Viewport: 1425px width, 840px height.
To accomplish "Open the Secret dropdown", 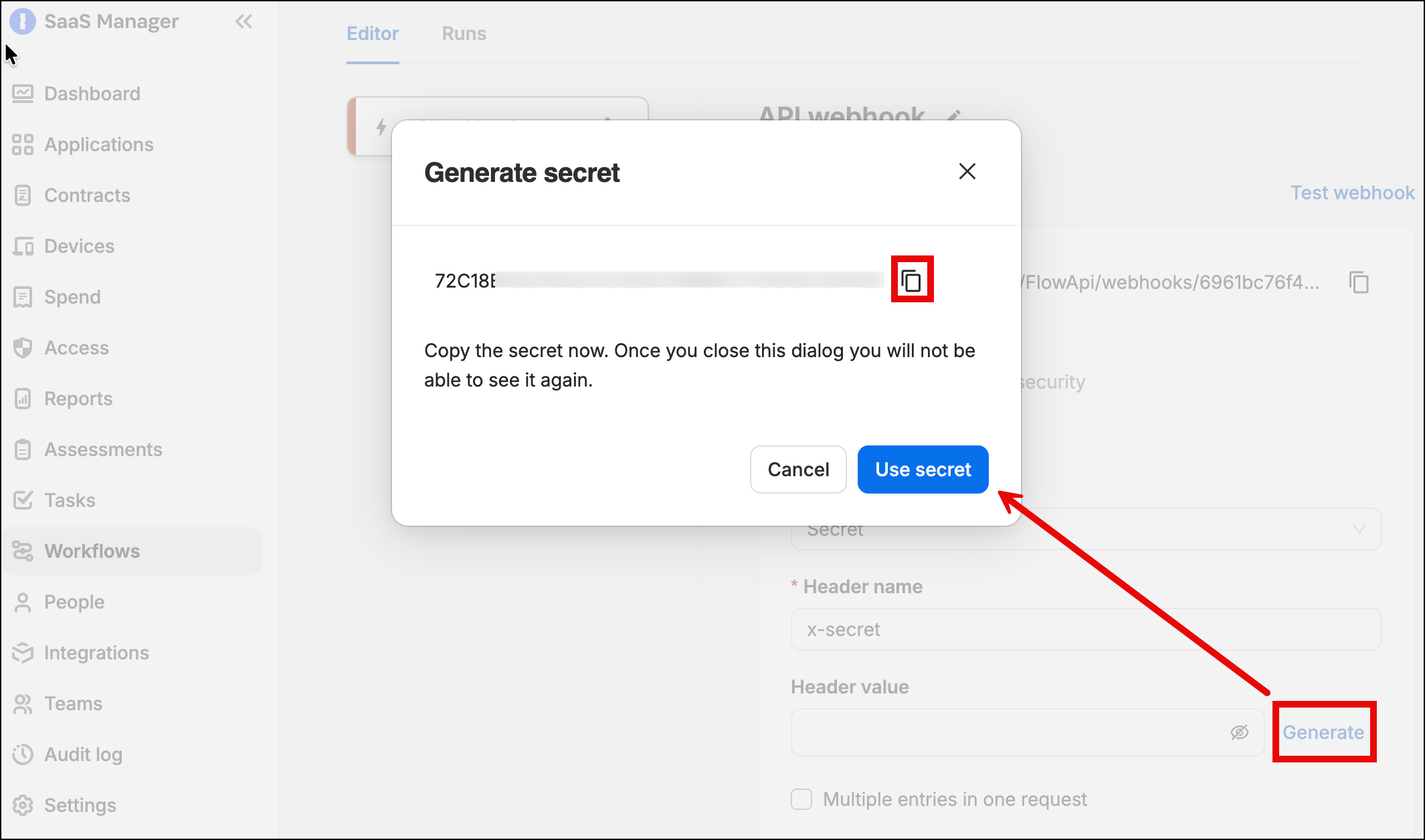I will (1086, 529).
